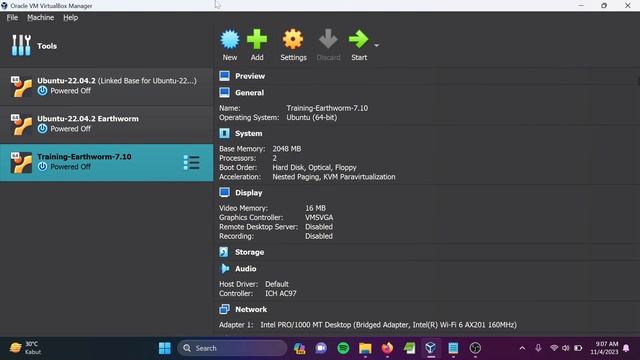Click the Ubuntu (64-bit) operating system value
640x360 pixels.
312,118
